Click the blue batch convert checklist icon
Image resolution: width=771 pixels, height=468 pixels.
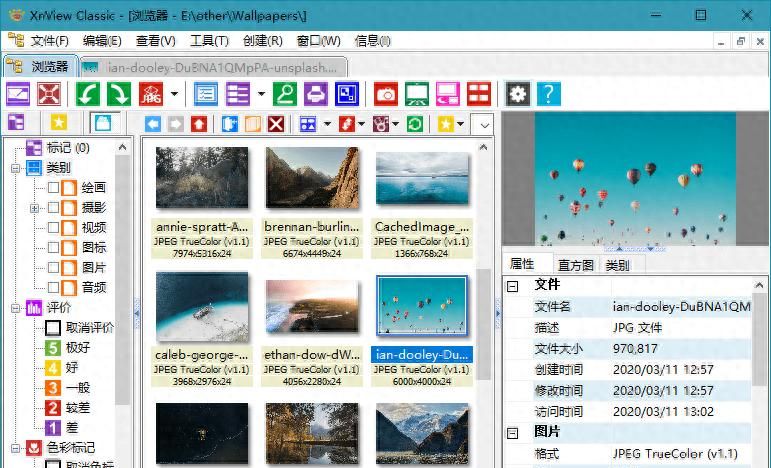(206, 94)
